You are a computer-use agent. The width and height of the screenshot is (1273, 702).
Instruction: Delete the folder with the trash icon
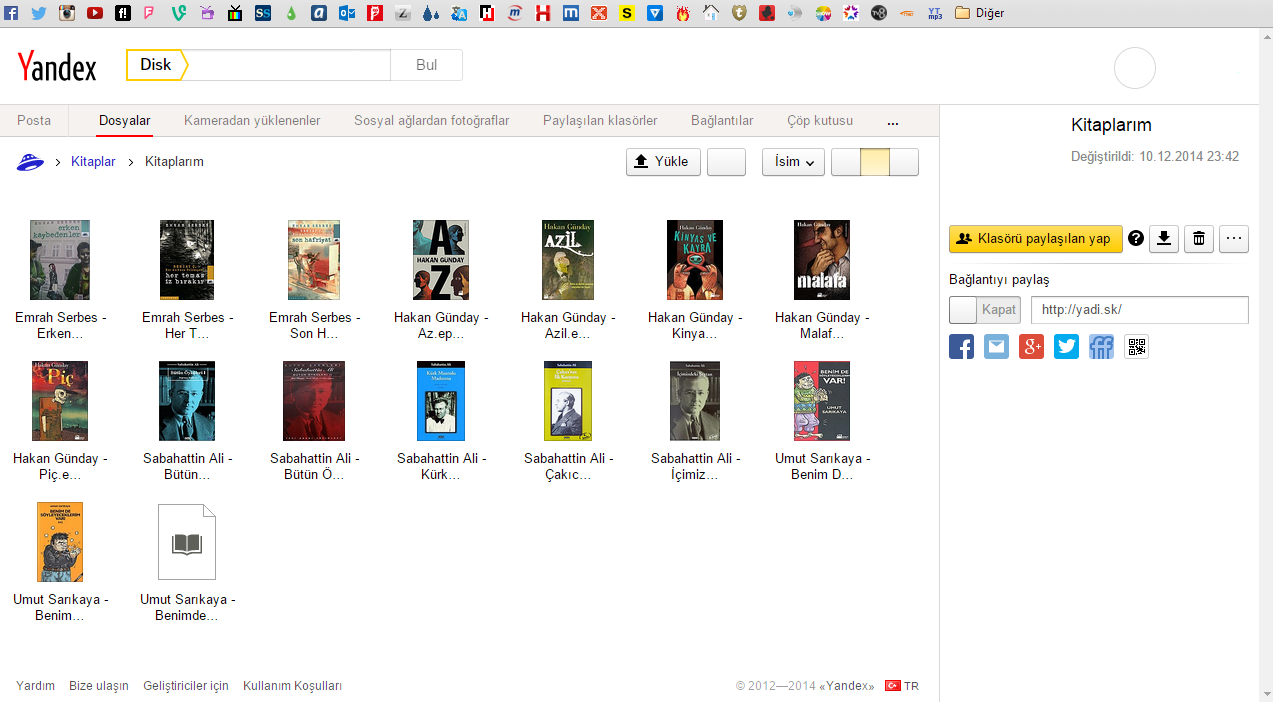point(1199,239)
